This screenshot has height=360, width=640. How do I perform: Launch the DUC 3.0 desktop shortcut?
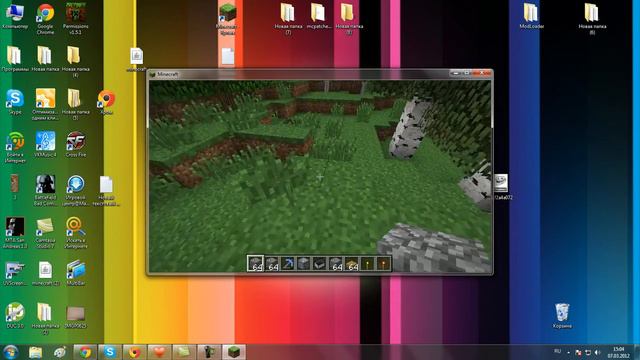click(x=15, y=316)
